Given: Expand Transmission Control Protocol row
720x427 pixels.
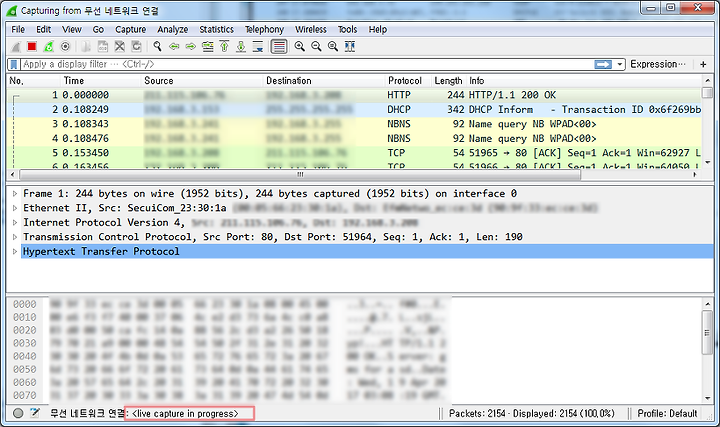Looking at the screenshot, I should (x=15, y=237).
